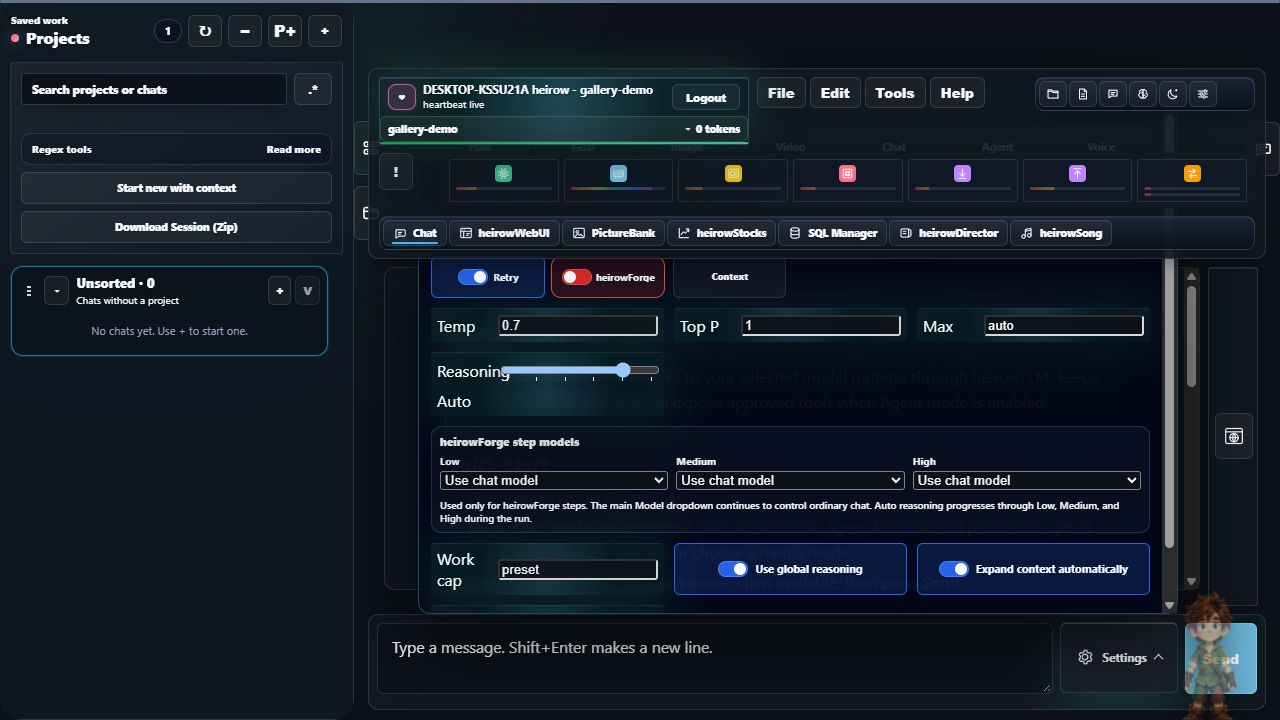The image size is (1280, 720).
Task: Switch to the SQL Manager tab
Action: click(x=833, y=233)
